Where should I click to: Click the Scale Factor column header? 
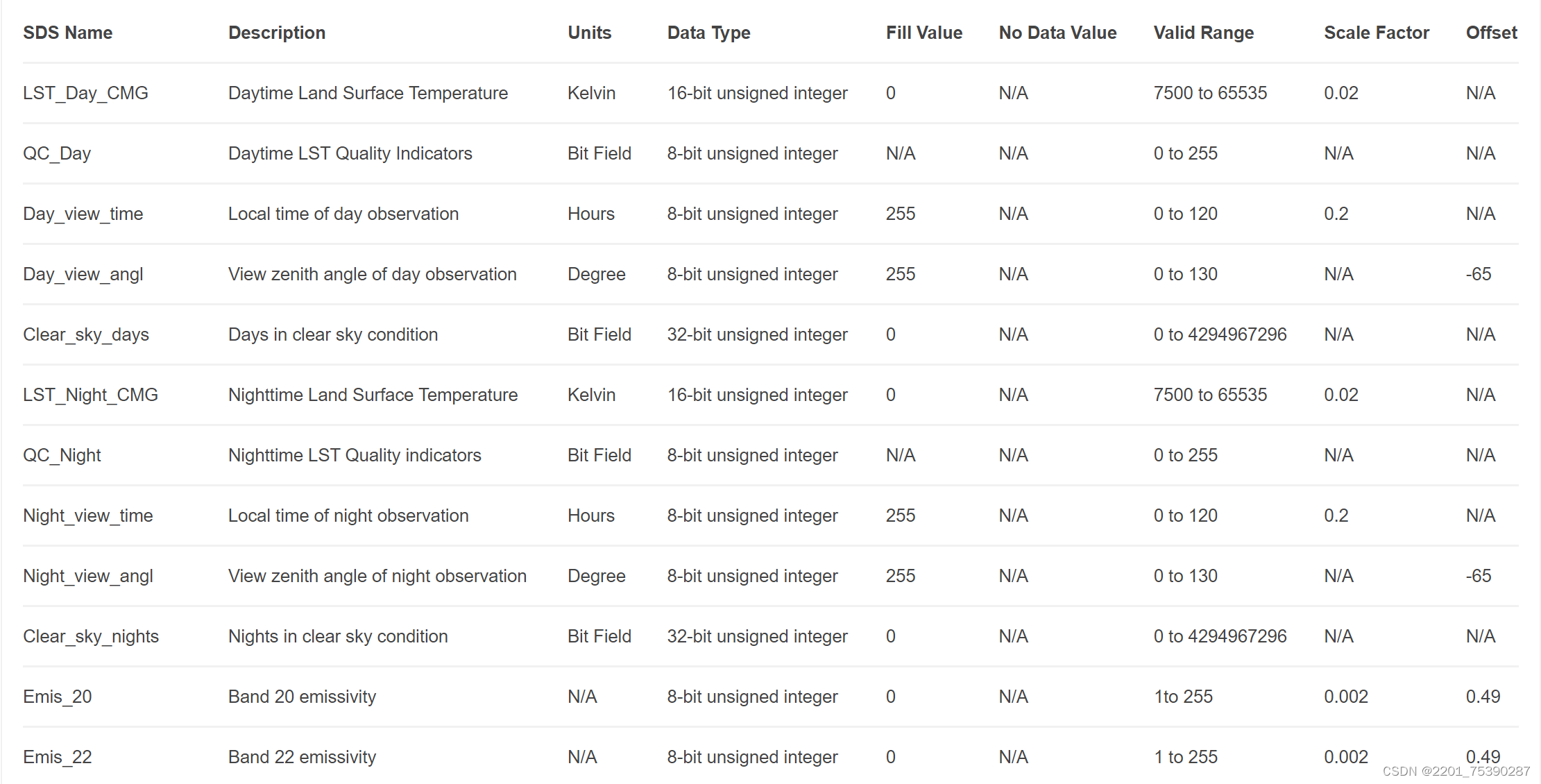click(1376, 33)
